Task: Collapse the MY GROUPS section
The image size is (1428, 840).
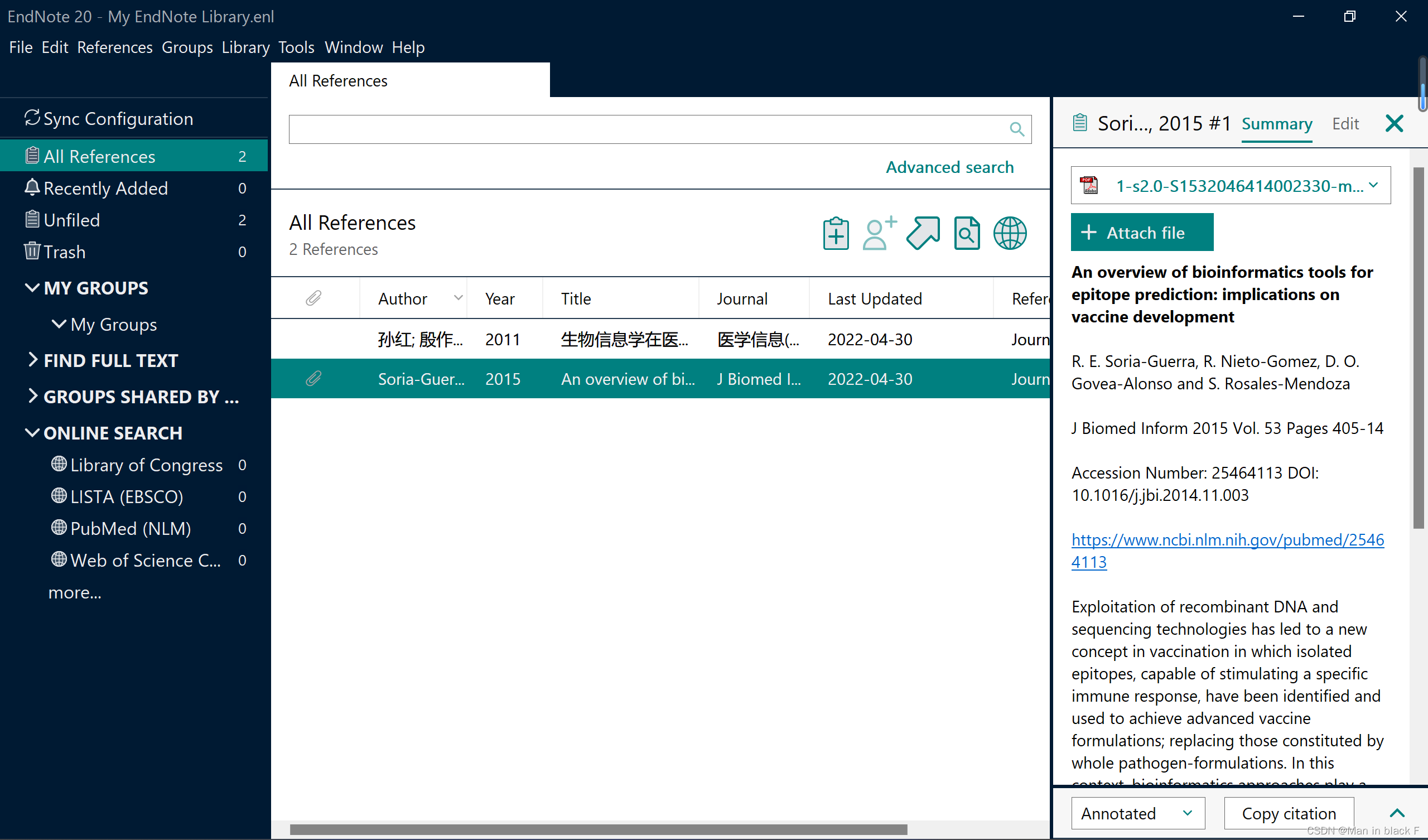Action: point(32,287)
